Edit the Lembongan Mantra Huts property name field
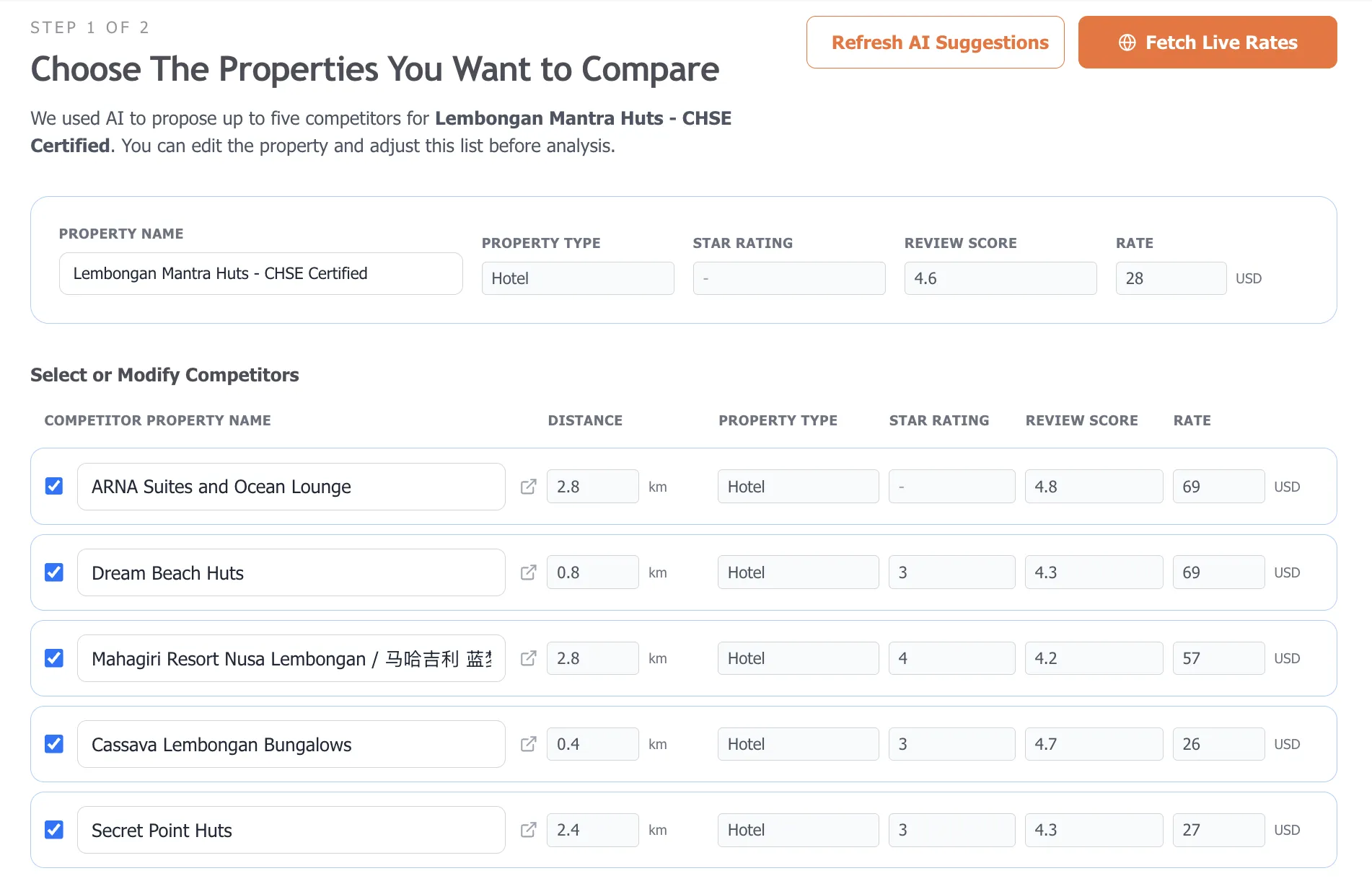The image size is (1372, 894). pyautogui.click(x=260, y=274)
